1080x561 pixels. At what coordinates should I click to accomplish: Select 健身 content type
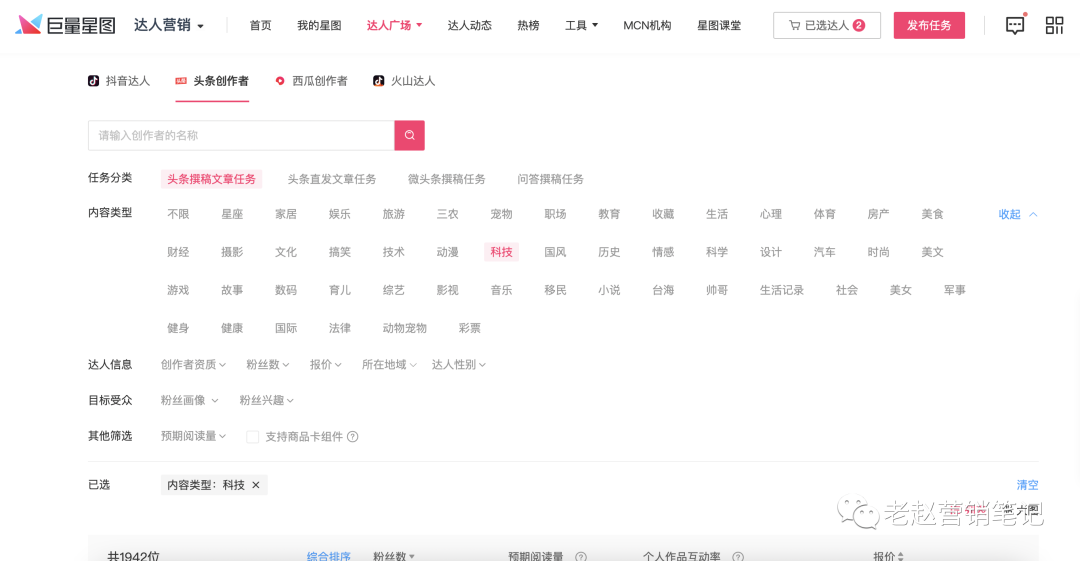pos(178,328)
